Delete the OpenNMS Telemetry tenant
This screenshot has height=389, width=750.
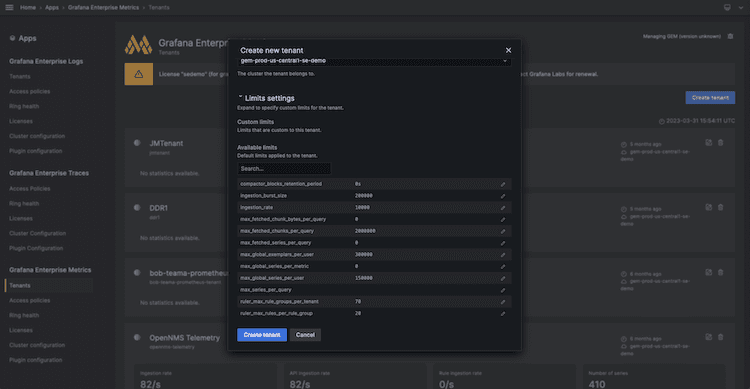pos(721,337)
